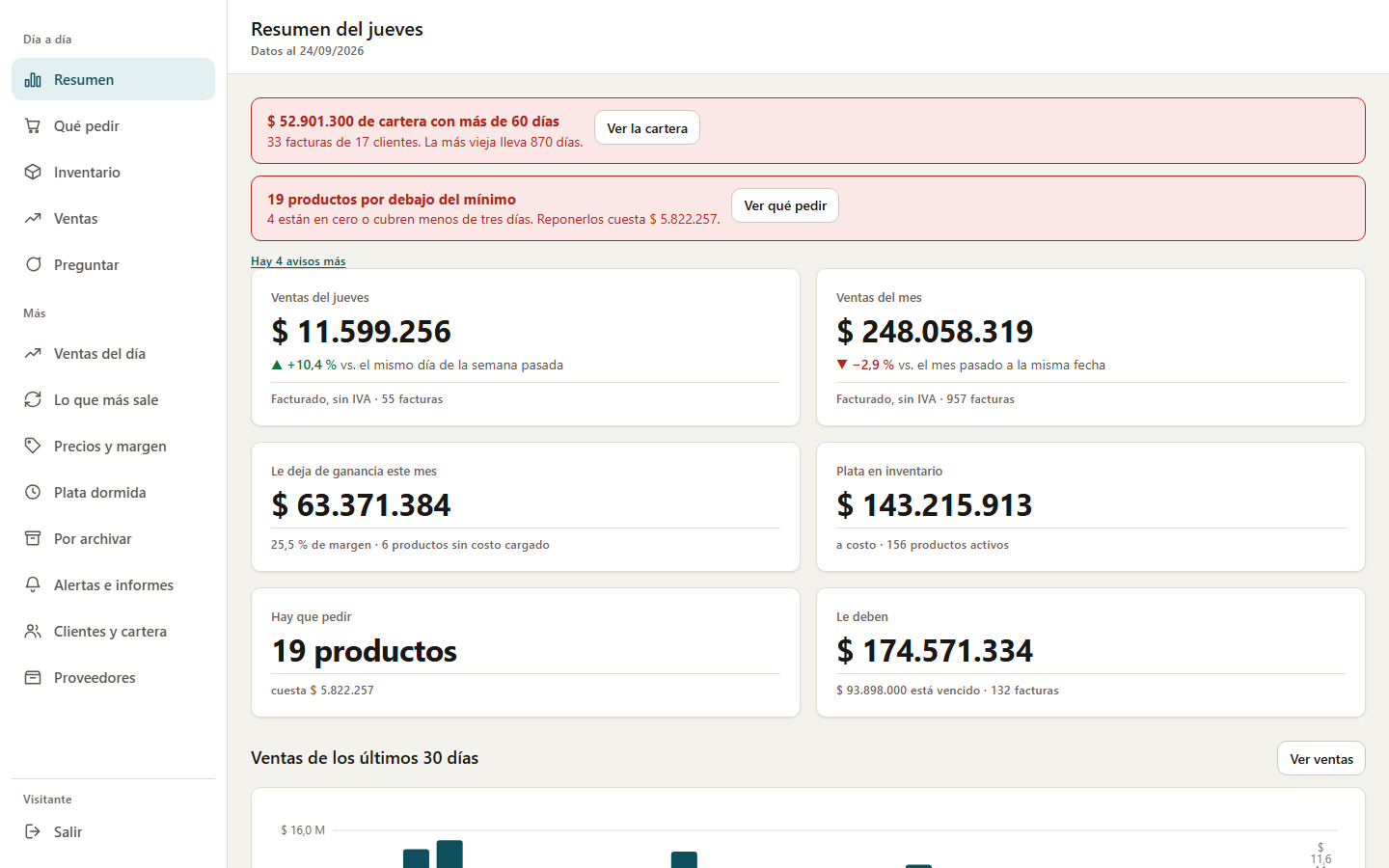Viewport: 1389px width, 868px height.
Task: Open the Preguntar page
Action: tap(113, 264)
